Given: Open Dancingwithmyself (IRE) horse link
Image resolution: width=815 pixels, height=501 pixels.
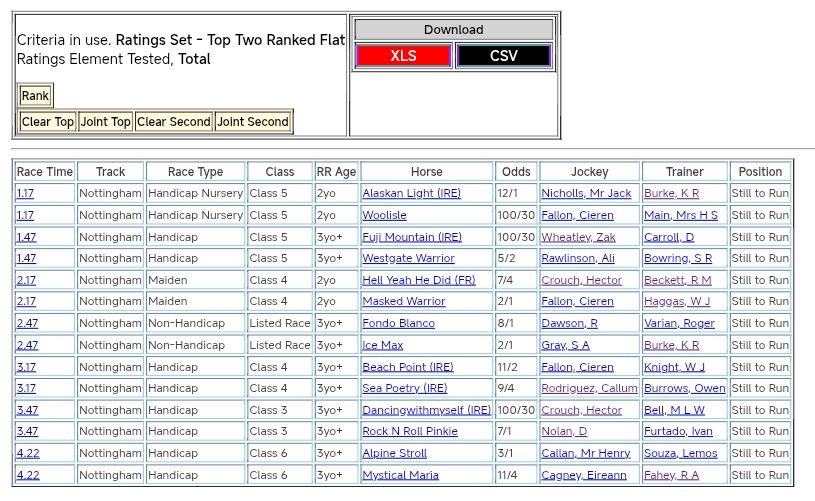Looking at the screenshot, I should coord(426,411).
